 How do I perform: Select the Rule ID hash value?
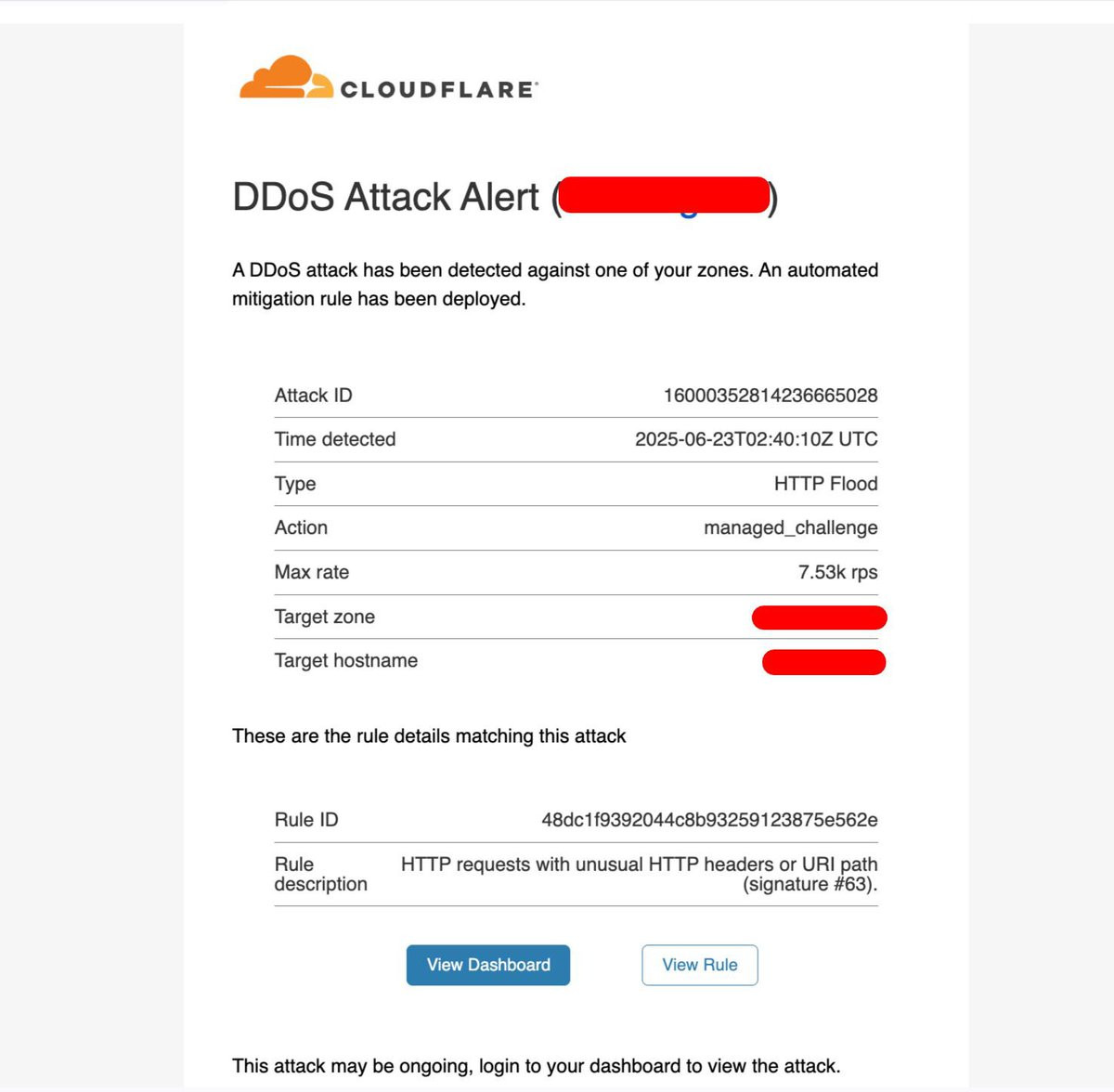click(x=710, y=820)
